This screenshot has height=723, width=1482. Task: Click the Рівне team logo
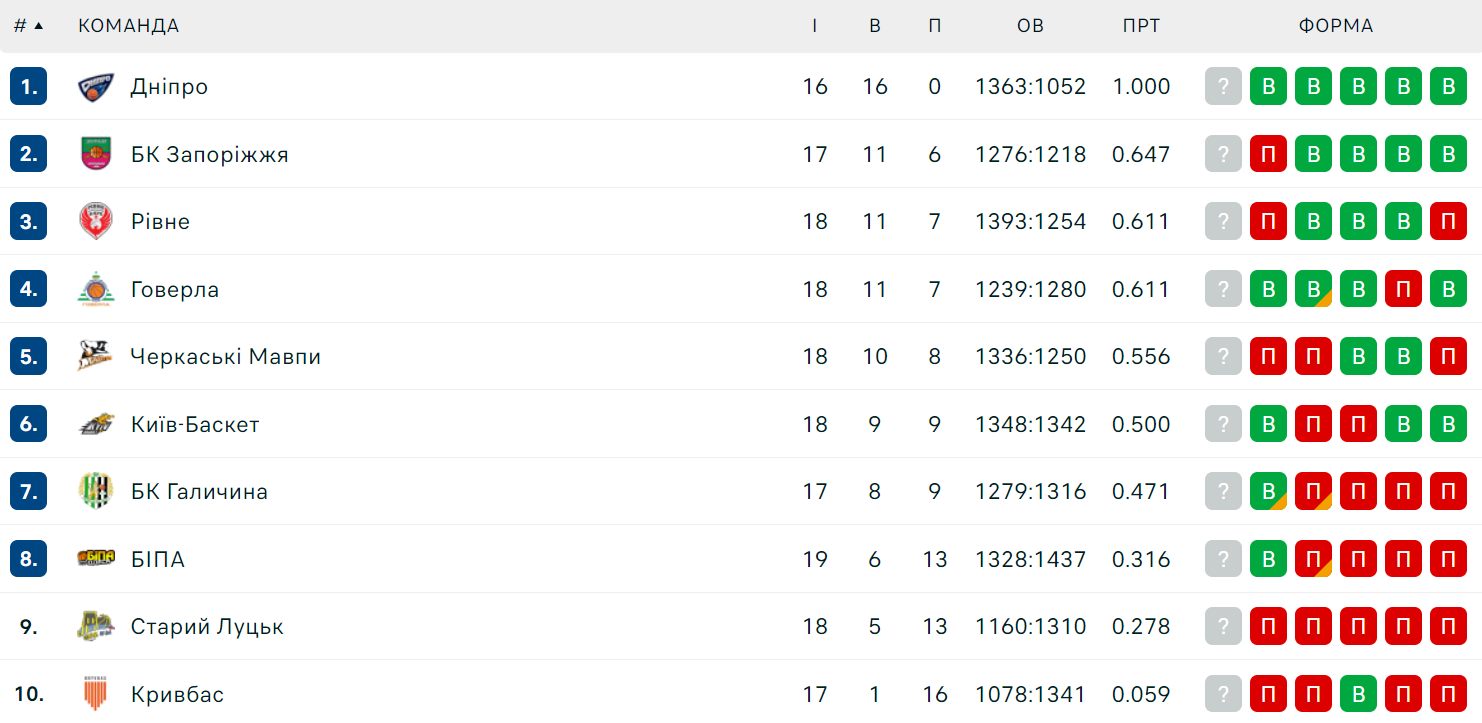tap(96, 222)
